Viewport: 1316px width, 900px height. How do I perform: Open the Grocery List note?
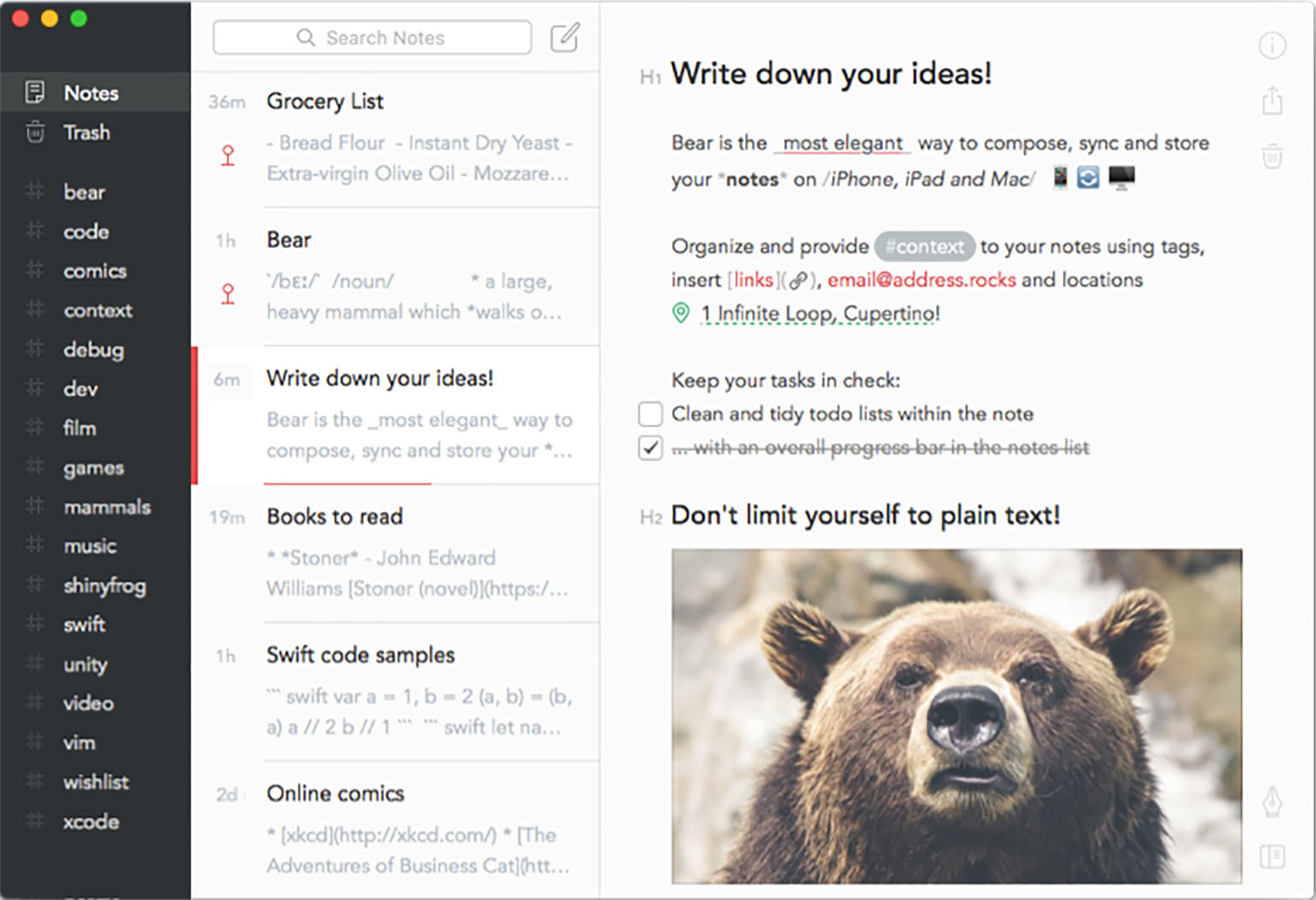pos(396,138)
